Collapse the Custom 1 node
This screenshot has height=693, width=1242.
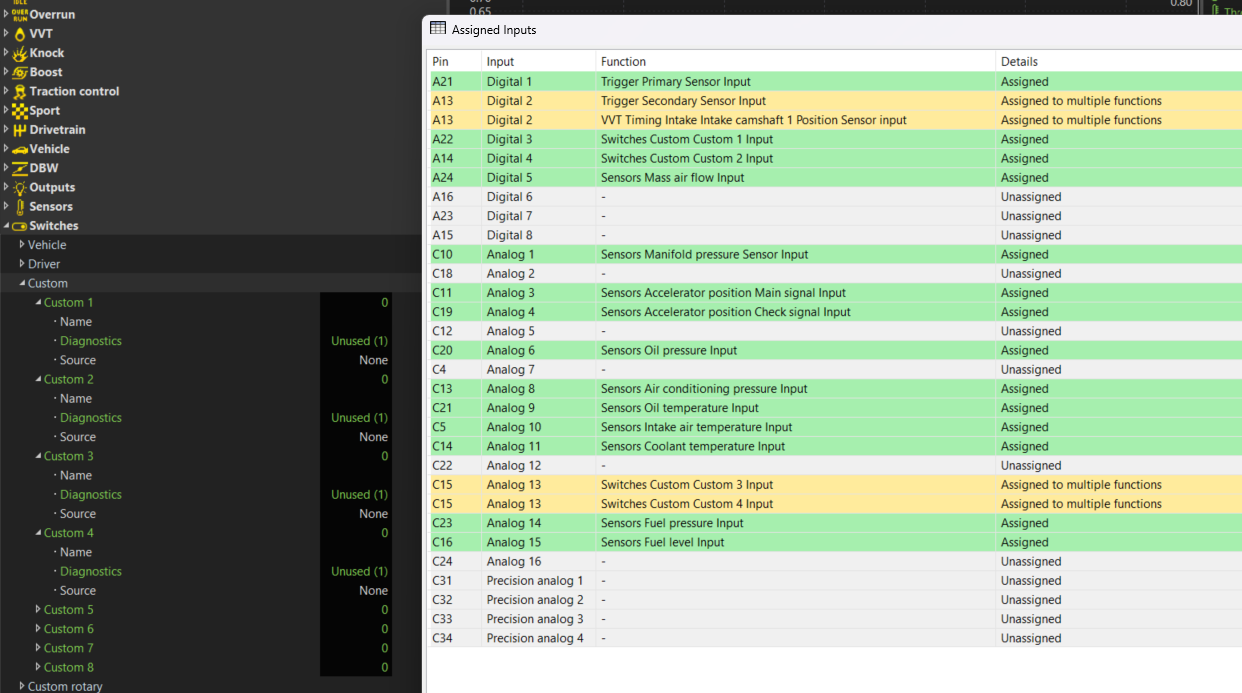click(x=38, y=302)
